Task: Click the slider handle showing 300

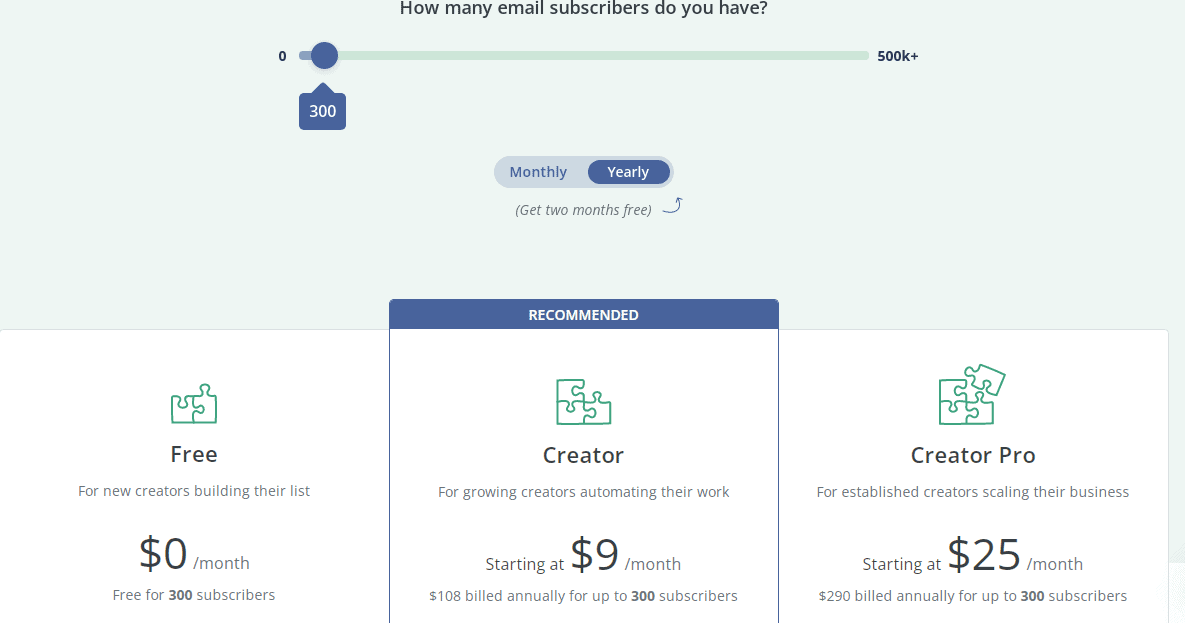Action: [x=322, y=55]
